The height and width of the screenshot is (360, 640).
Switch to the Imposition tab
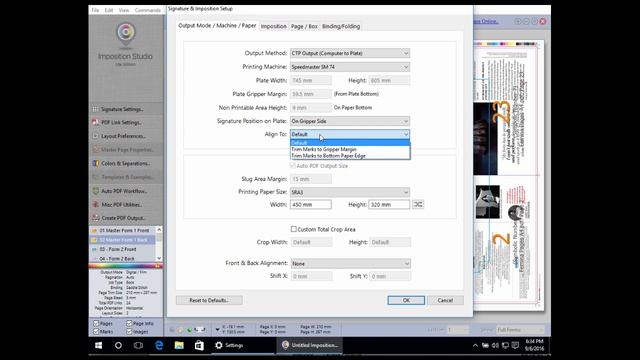click(x=273, y=26)
